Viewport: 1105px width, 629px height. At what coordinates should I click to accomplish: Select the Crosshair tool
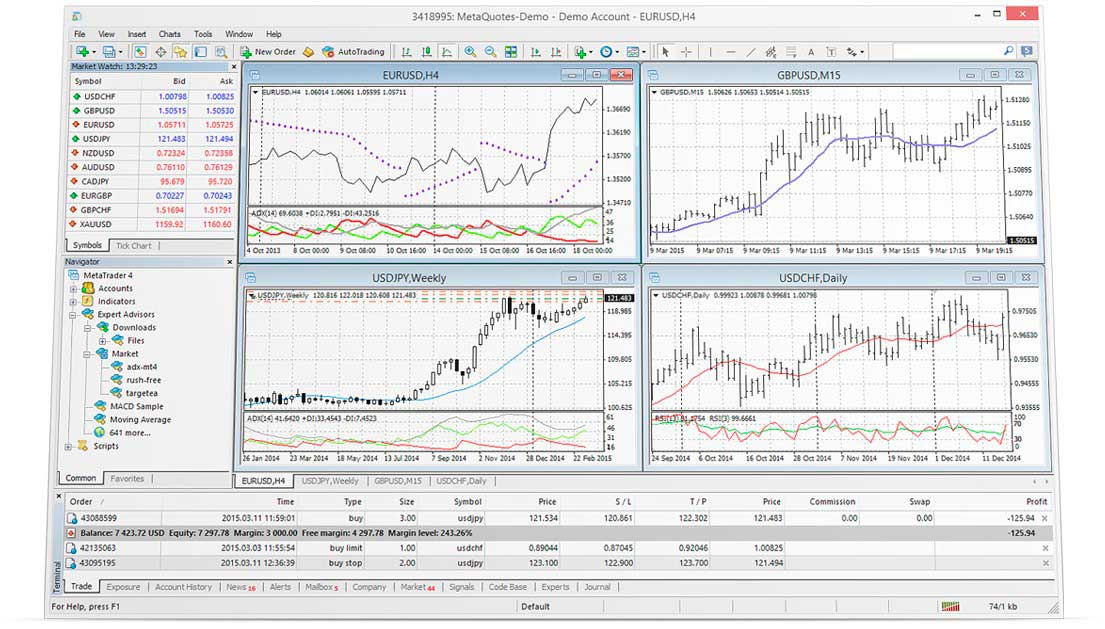686,52
